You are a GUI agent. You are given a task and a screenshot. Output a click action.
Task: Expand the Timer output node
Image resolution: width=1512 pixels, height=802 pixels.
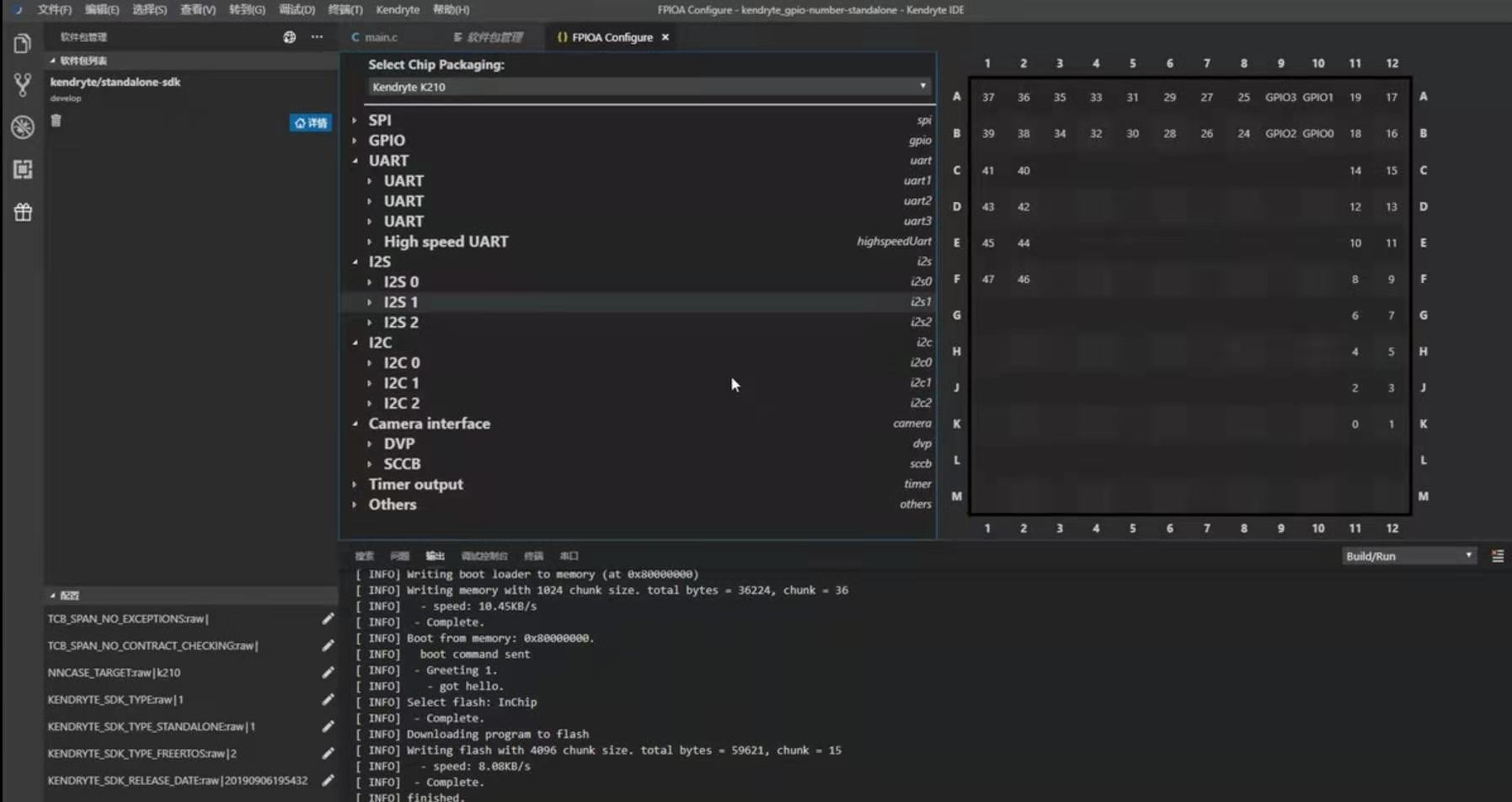(355, 484)
